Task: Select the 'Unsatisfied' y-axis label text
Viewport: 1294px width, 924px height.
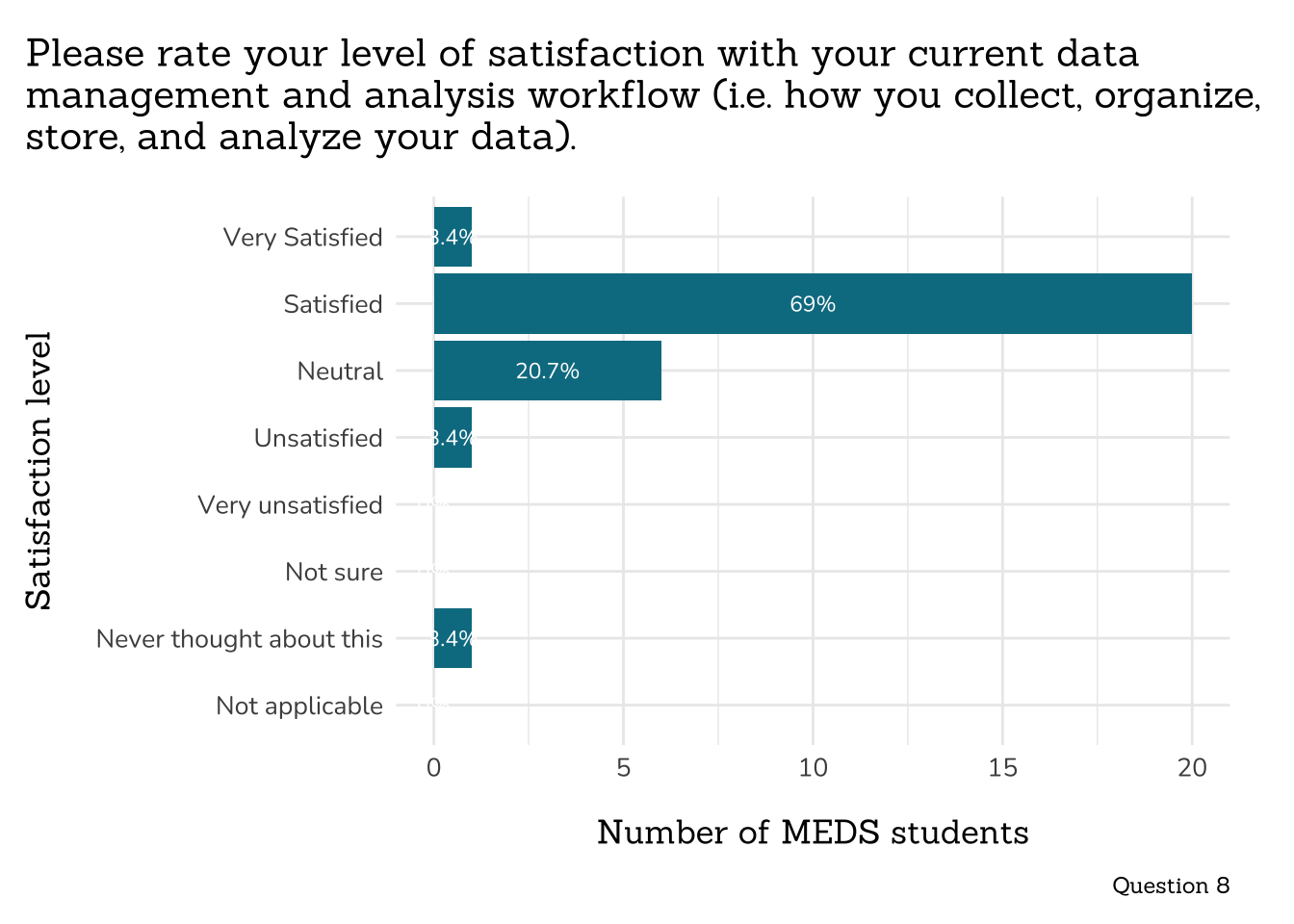Action: point(318,439)
